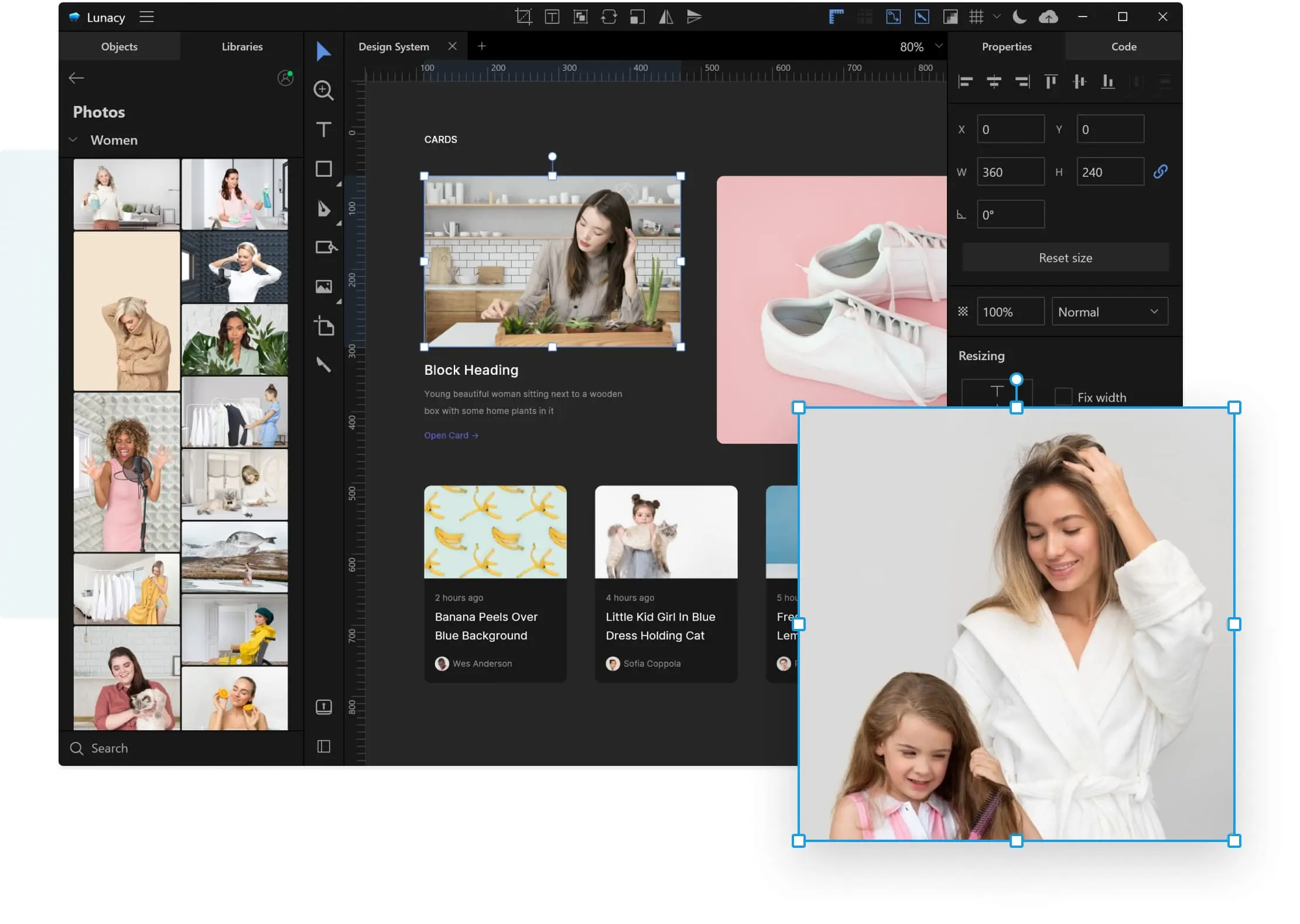The height and width of the screenshot is (924, 1300).
Task: Select the Pen tool
Action: tap(323, 208)
